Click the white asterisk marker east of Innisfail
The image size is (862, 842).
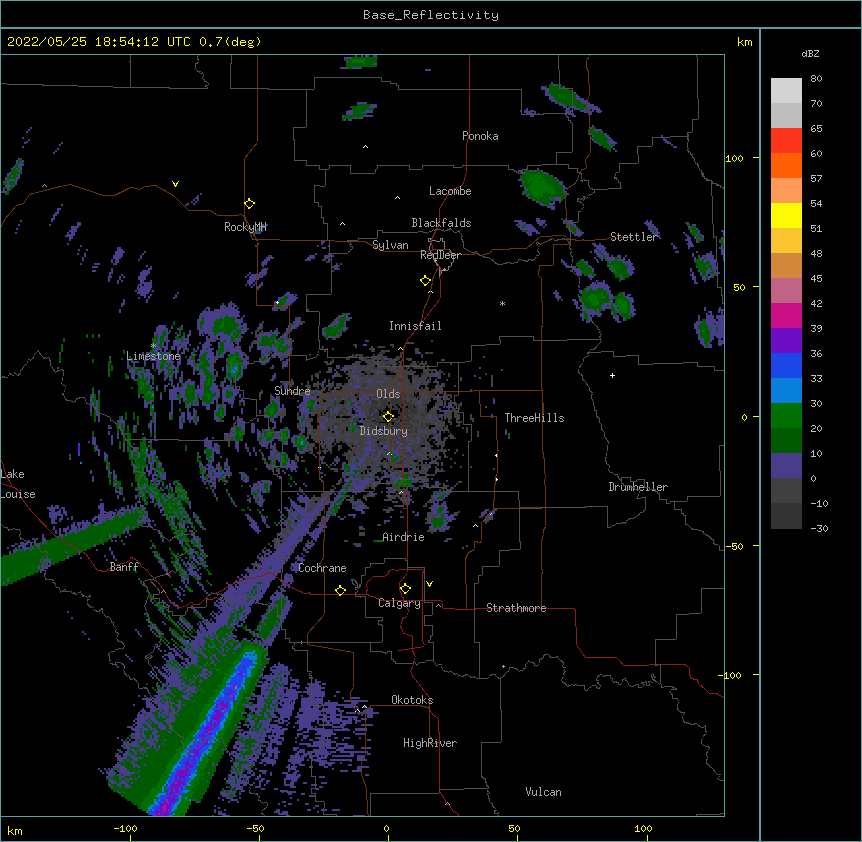pyautogui.click(x=502, y=303)
